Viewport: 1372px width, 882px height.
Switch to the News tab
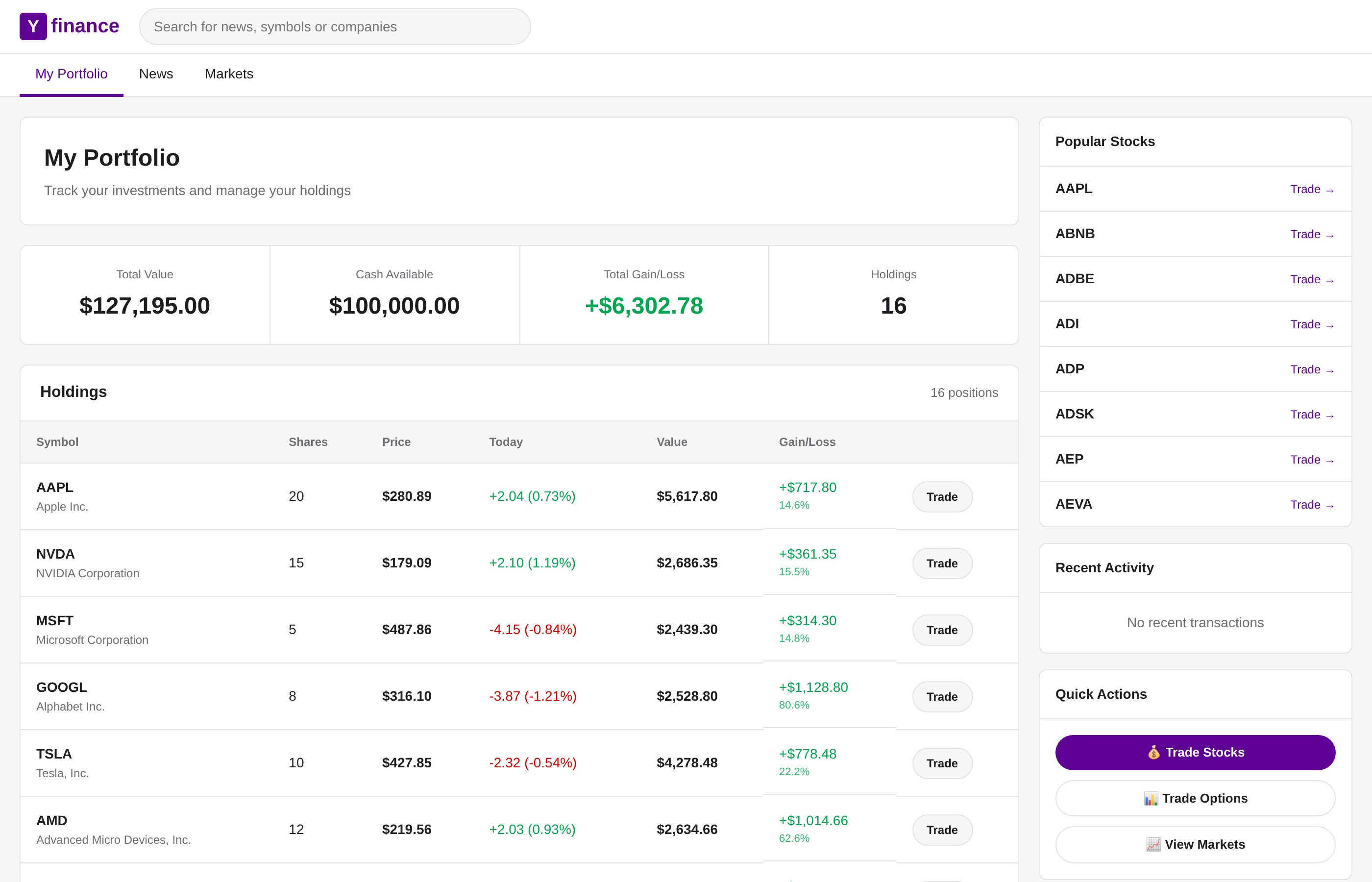click(x=156, y=74)
